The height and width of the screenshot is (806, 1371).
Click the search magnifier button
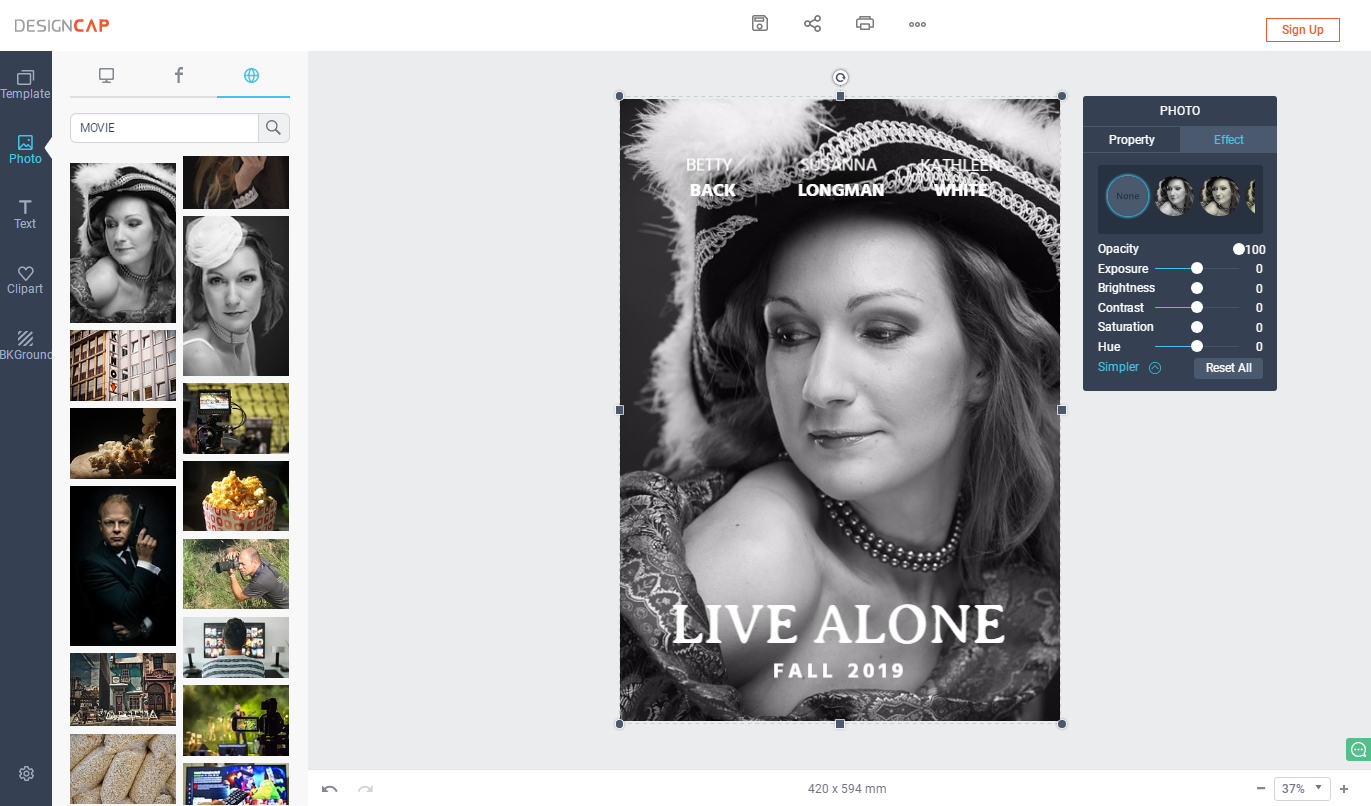274,128
